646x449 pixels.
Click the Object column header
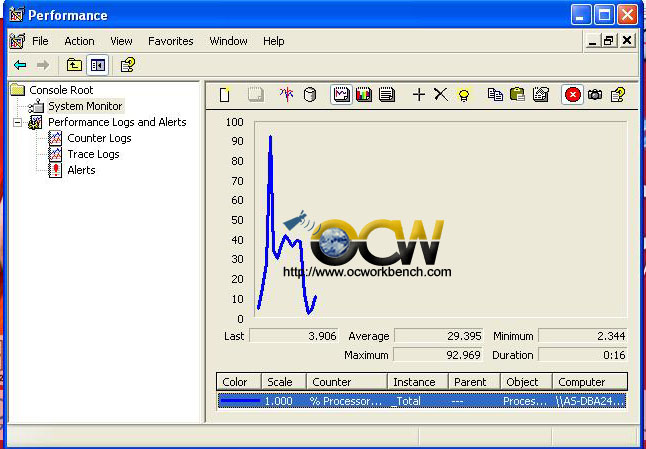point(527,382)
